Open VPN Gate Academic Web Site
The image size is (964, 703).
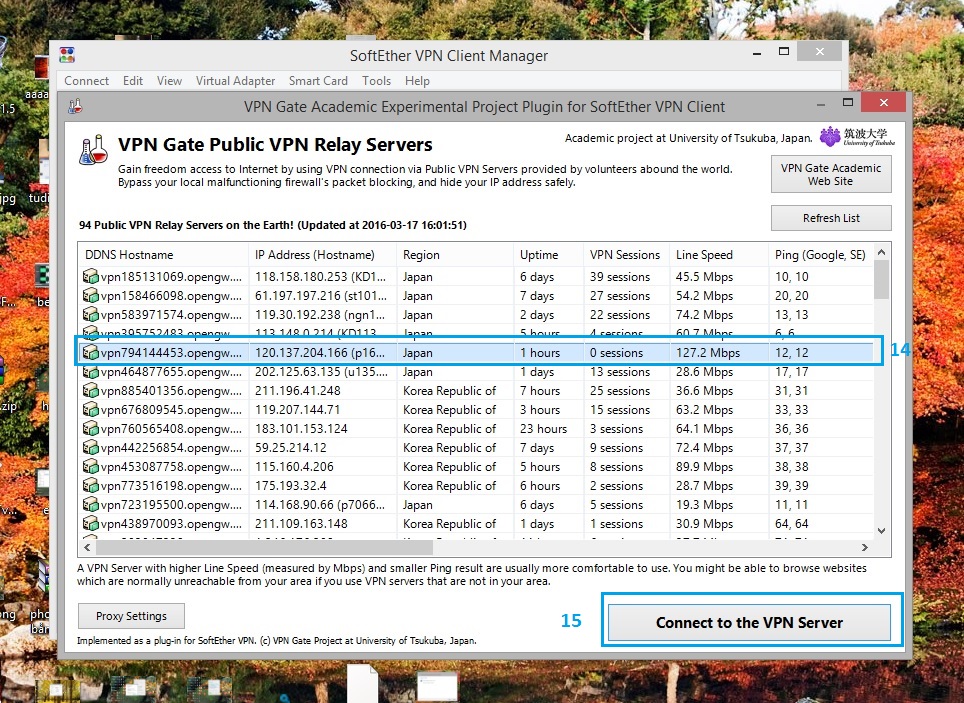point(831,174)
